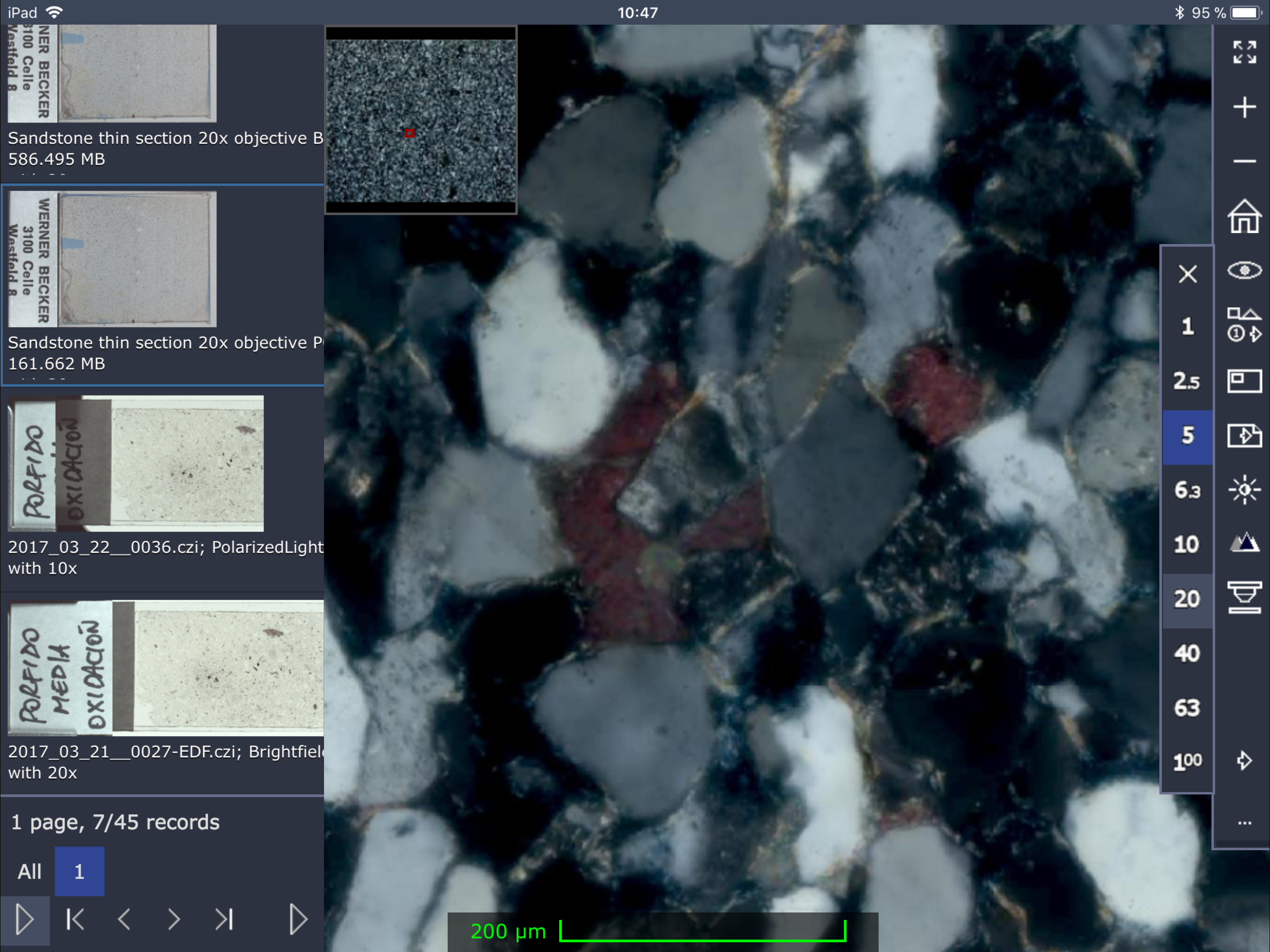This screenshot has width=1270, height=952.
Task: Select page 1 tab
Action: click(x=79, y=872)
